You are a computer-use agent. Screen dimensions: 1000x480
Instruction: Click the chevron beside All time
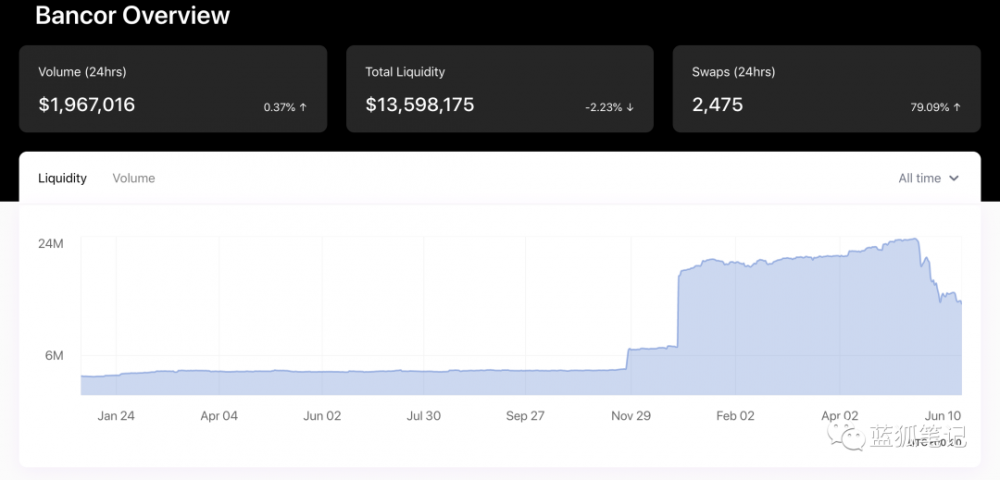pyautogui.click(x=954, y=178)
